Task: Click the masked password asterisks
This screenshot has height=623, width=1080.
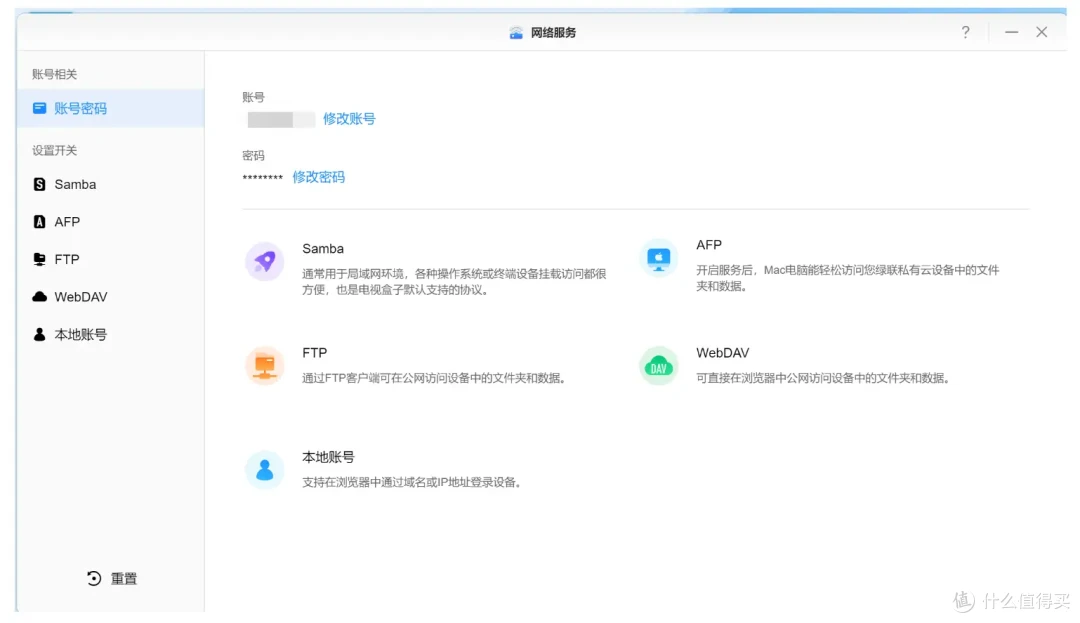Action: point(262,178)
